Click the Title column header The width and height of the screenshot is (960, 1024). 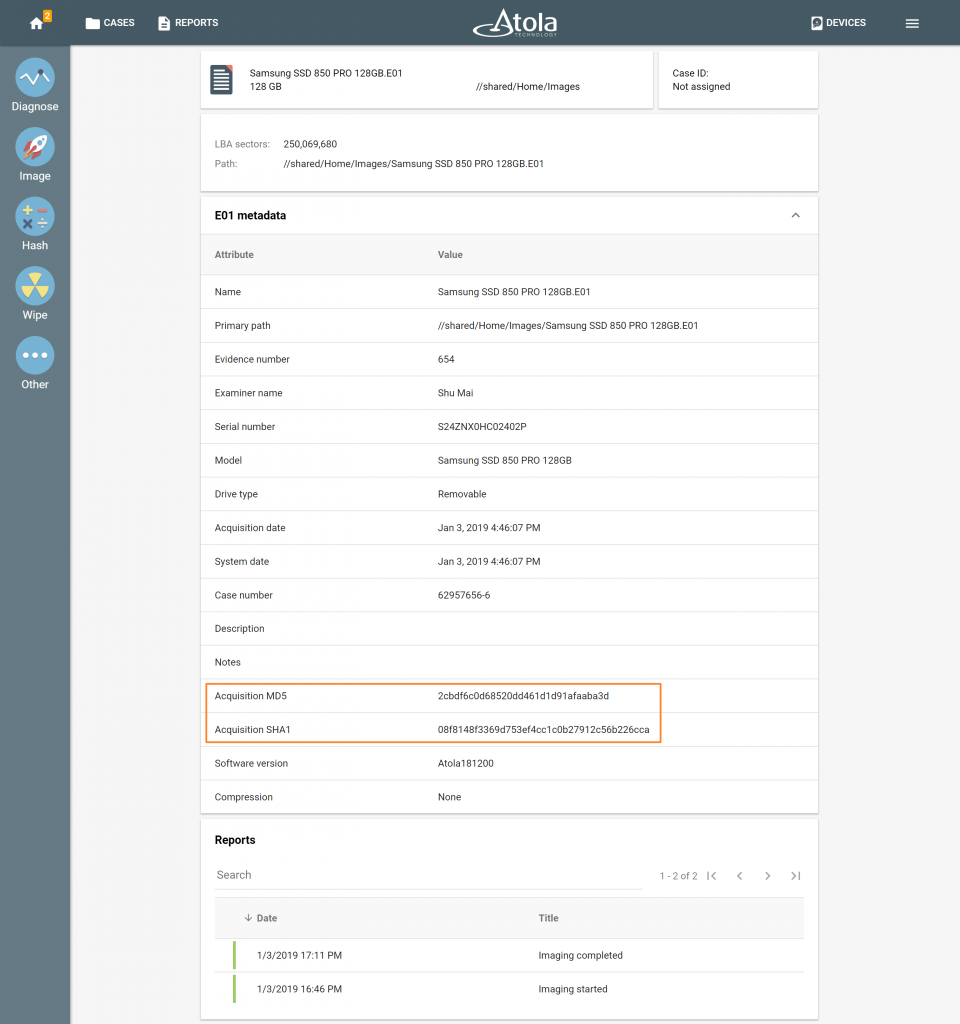click(x=548, y=918)
